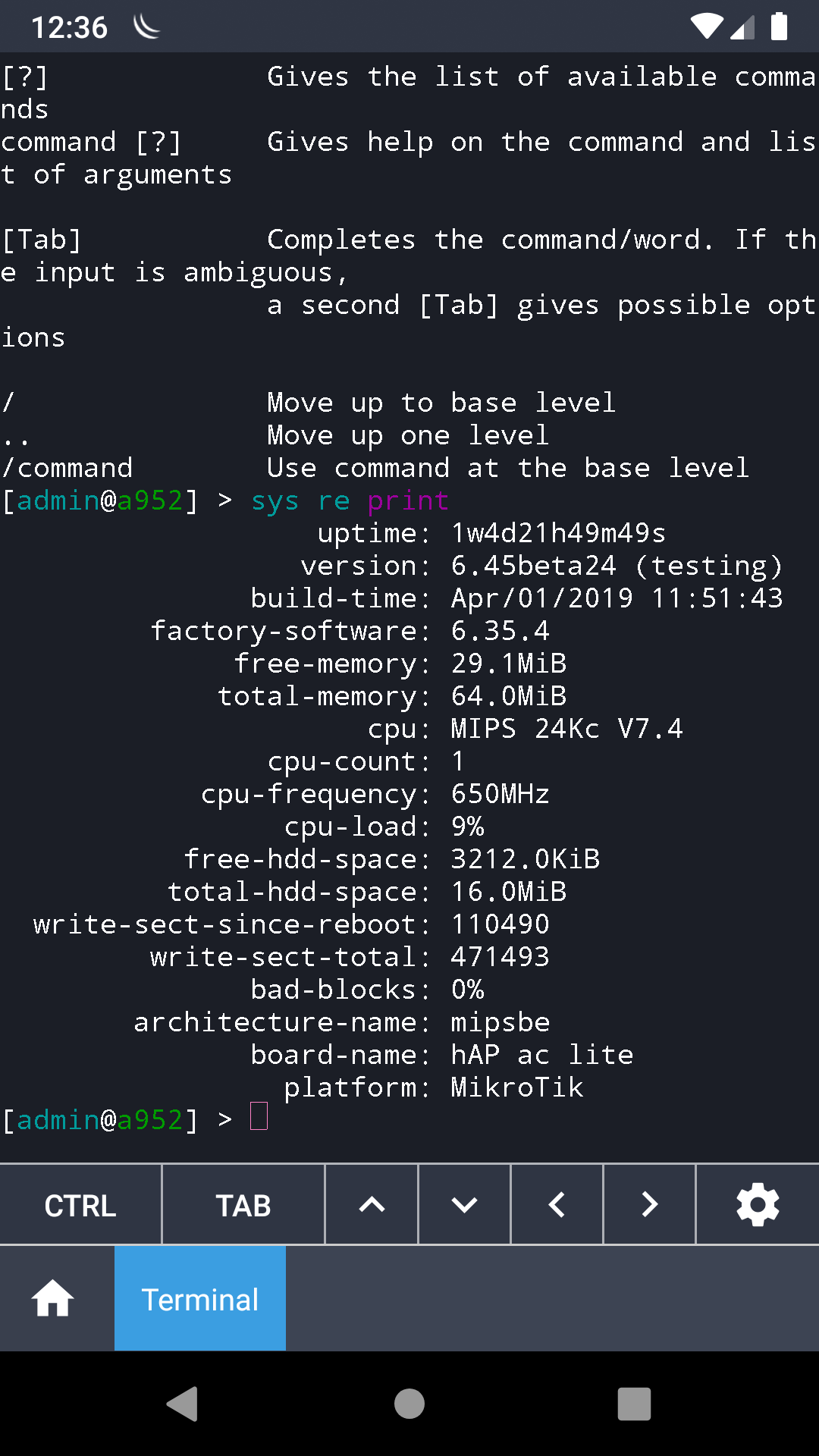Tap Android recent apps square button

click(634, 1404)
